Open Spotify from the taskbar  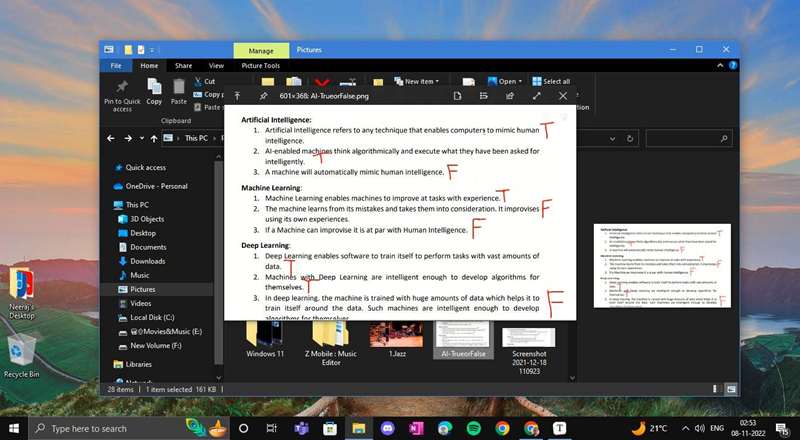(474, 428)
